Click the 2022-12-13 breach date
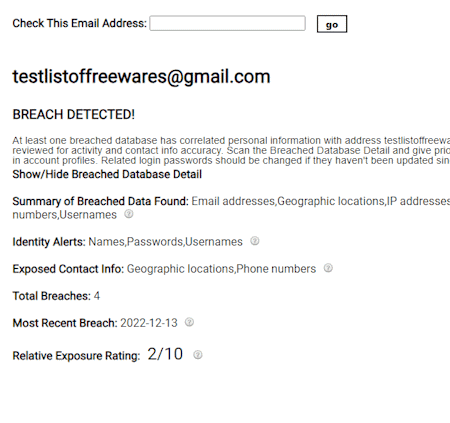This screenshot has width=450, height=423. [x=149, y=323]
